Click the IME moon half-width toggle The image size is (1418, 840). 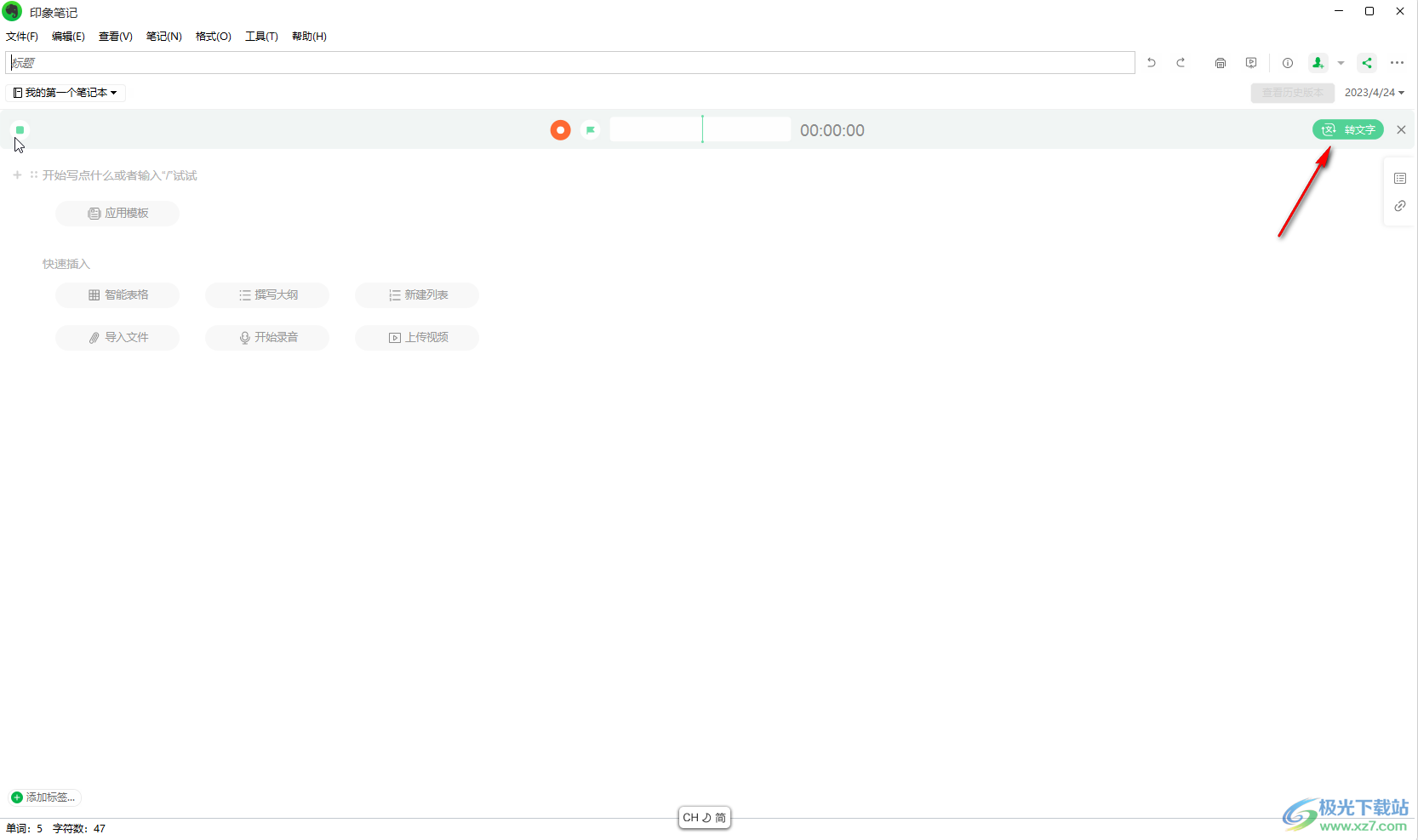tap(706, 818)
